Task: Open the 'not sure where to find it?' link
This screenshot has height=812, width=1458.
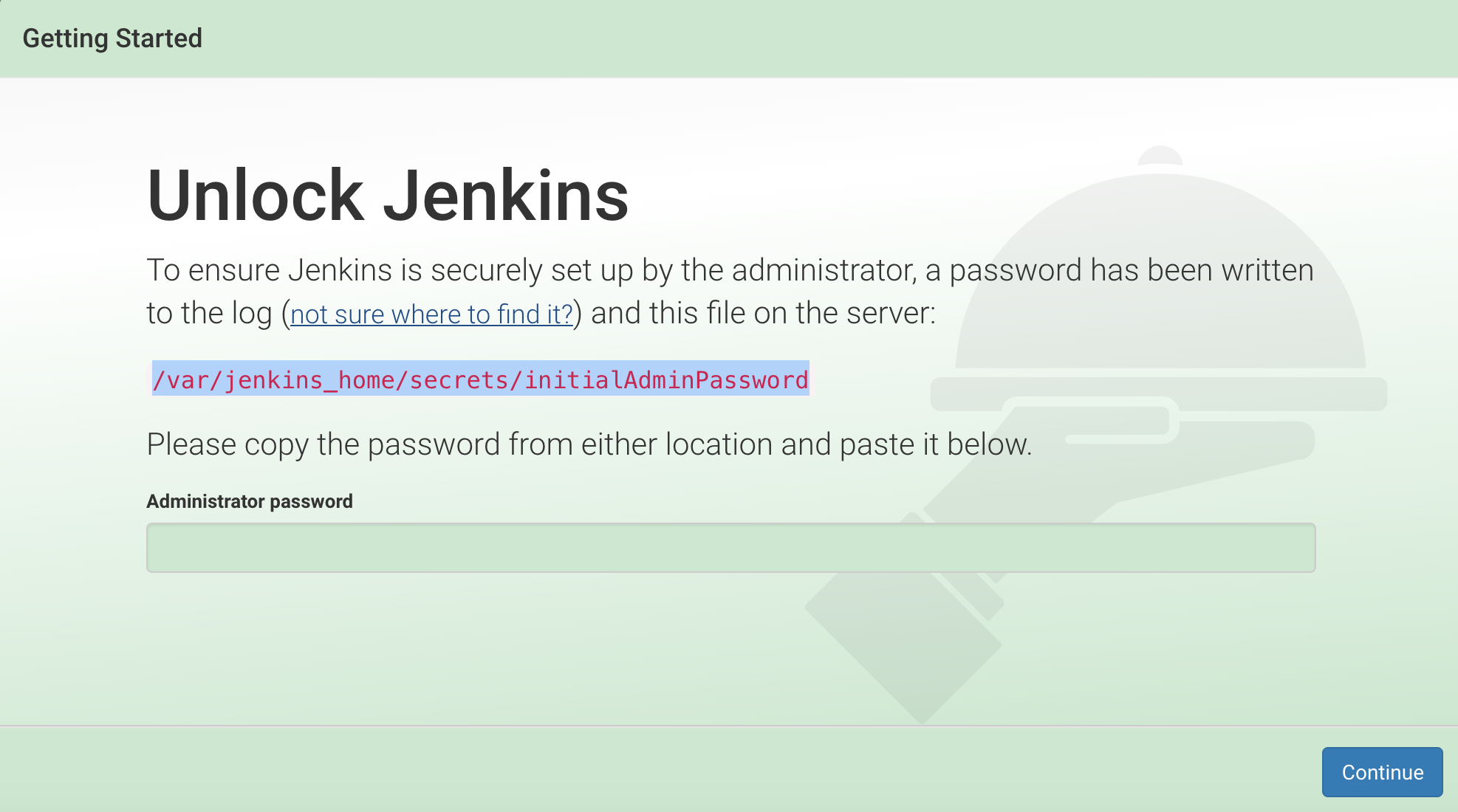Action: (x=431, y=314)
